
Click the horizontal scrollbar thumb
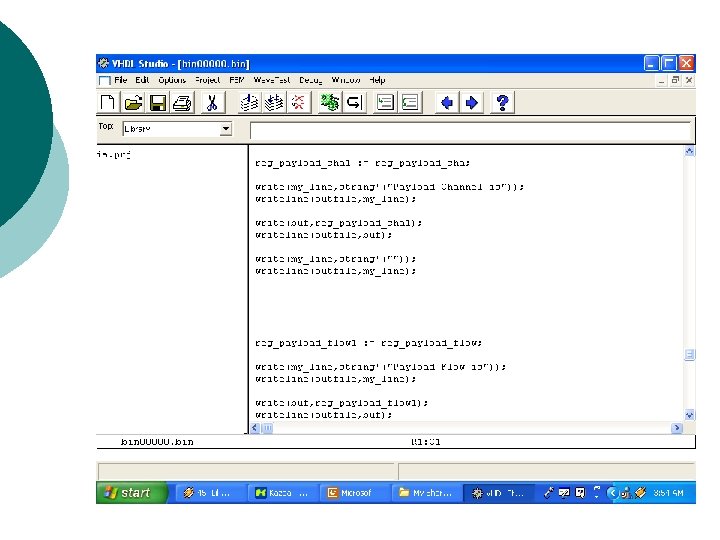[x=268, y=428]
